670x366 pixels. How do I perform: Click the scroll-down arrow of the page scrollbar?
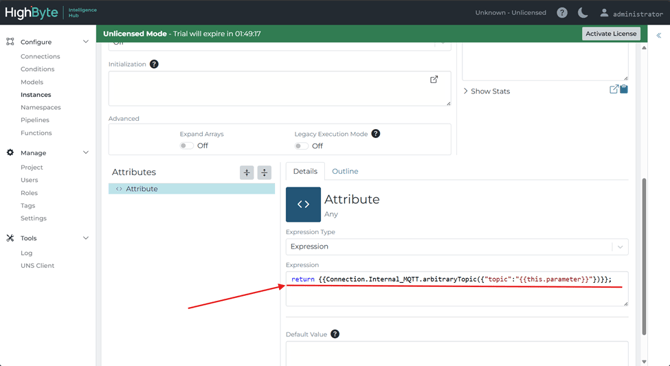pyautogui.click(x=644, y=362)
